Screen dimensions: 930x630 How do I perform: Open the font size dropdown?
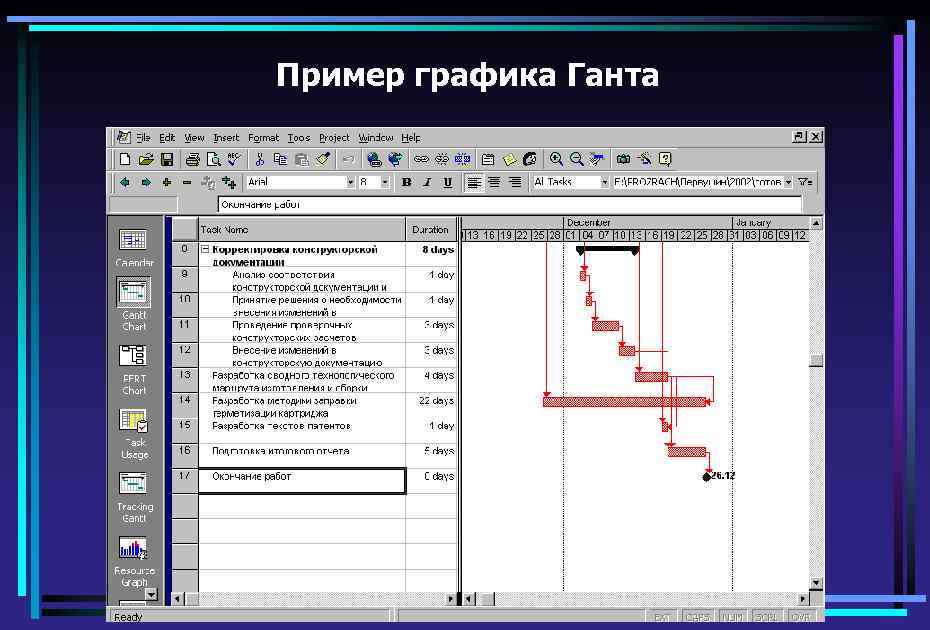click(386, 181)
